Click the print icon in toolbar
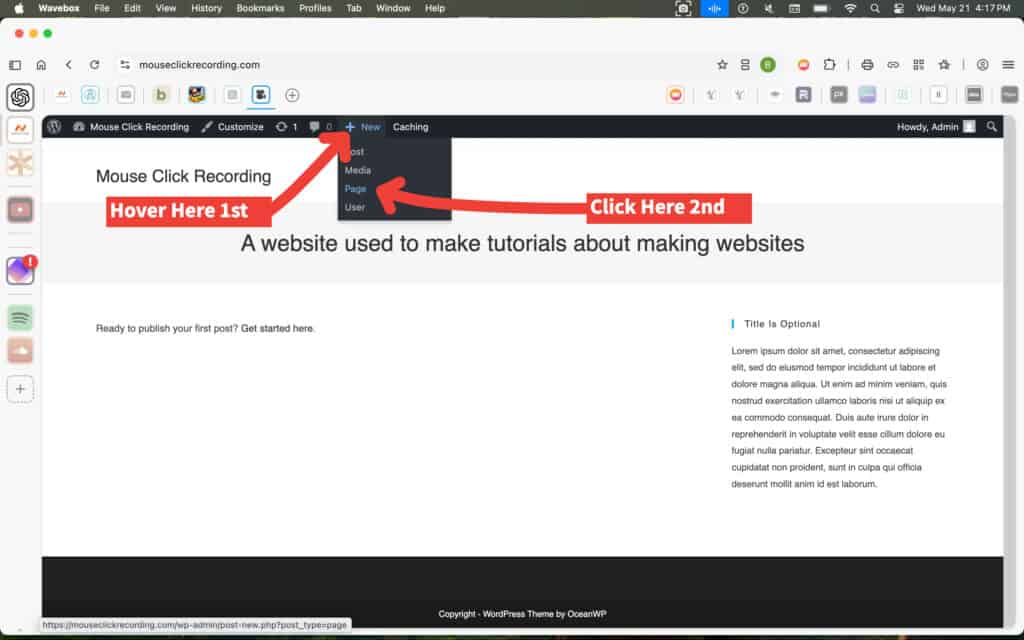1024x640 pixels. click(867, 64)
